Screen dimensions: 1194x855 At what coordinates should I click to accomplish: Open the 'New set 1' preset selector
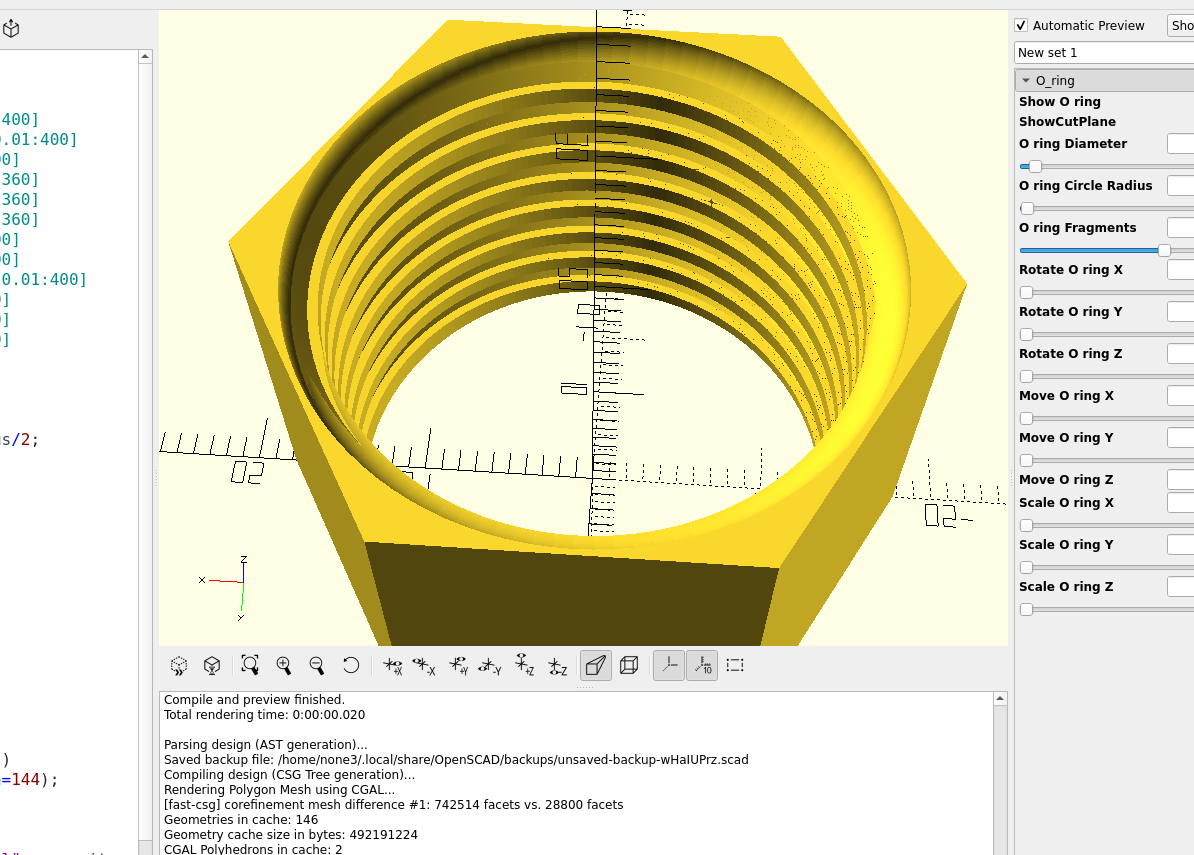tap(1090, 52)
